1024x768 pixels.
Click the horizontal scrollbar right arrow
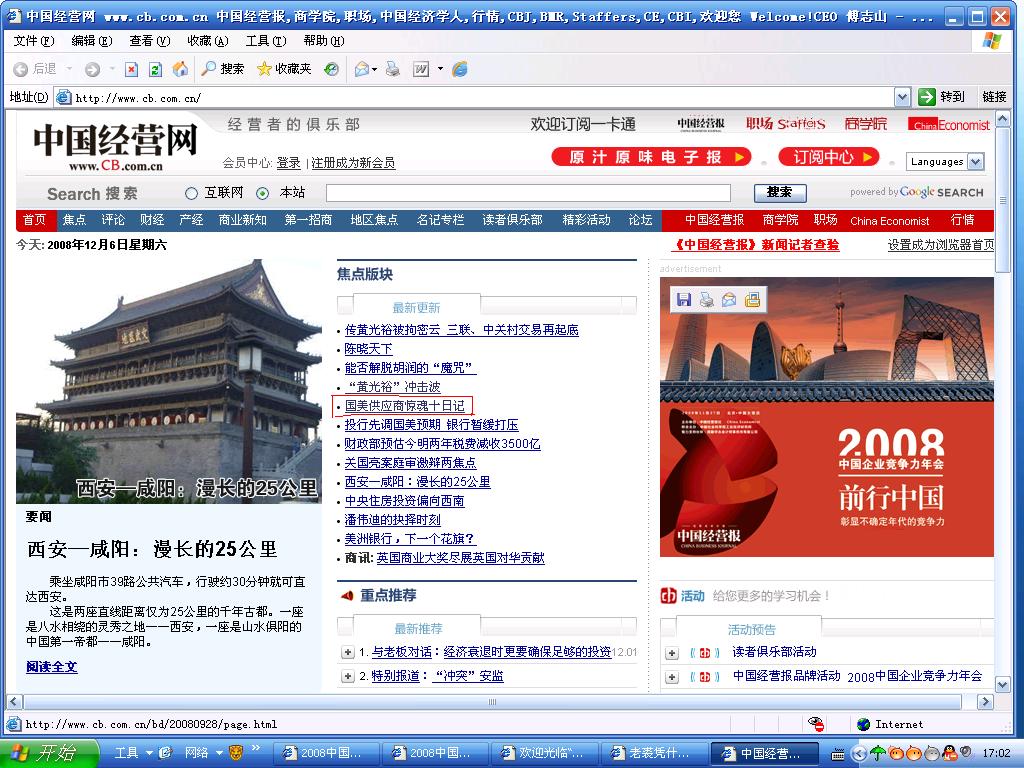pyautogui.click(x=985, y=702)
